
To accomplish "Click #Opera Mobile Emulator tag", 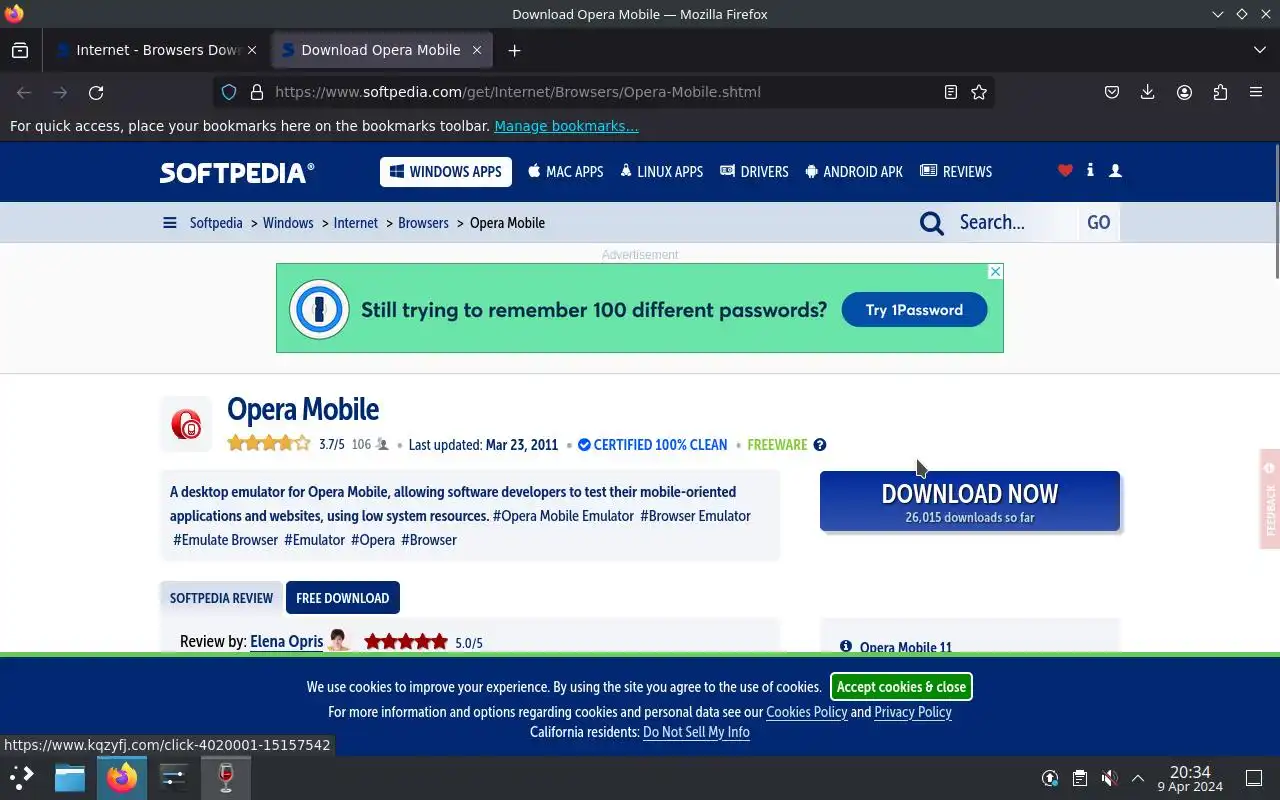I will click(x=564, y=516).
